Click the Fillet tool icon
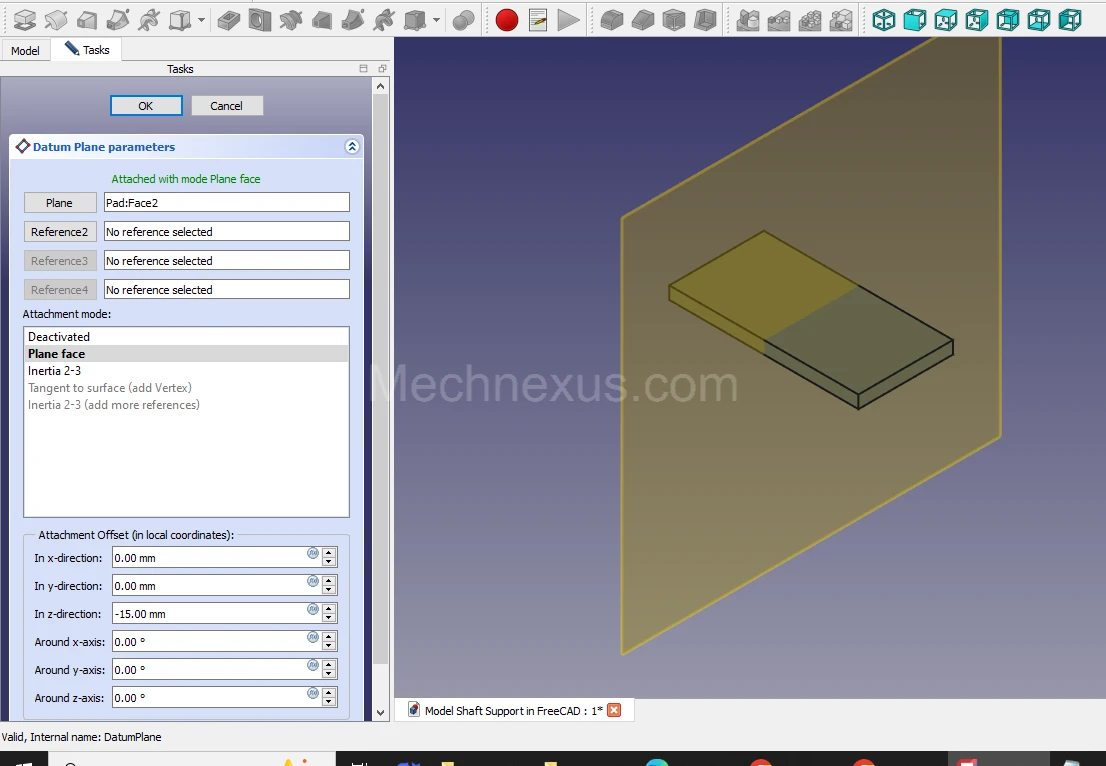 pyautogui.click(x=612, y=20)
